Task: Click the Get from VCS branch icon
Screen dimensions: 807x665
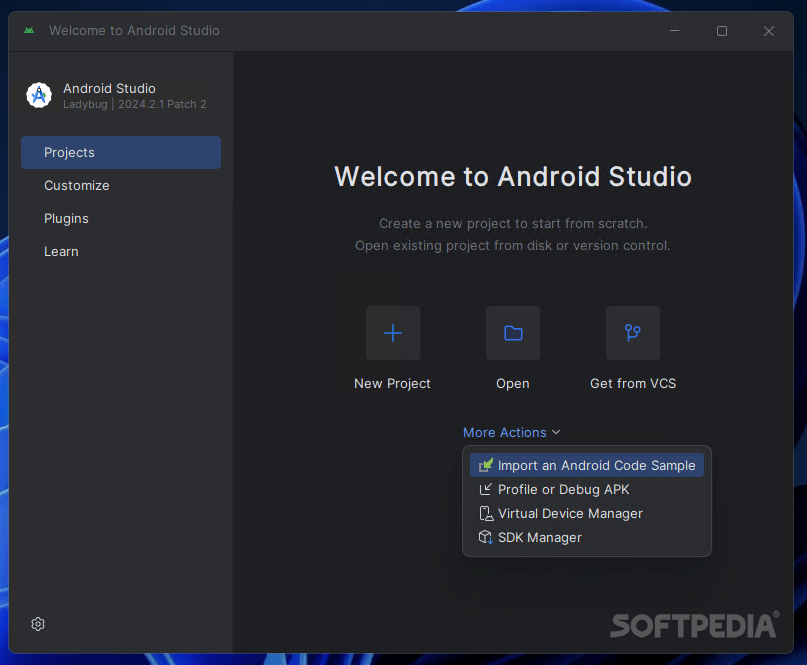Action: pyautogui.click(x=632, y=332)
